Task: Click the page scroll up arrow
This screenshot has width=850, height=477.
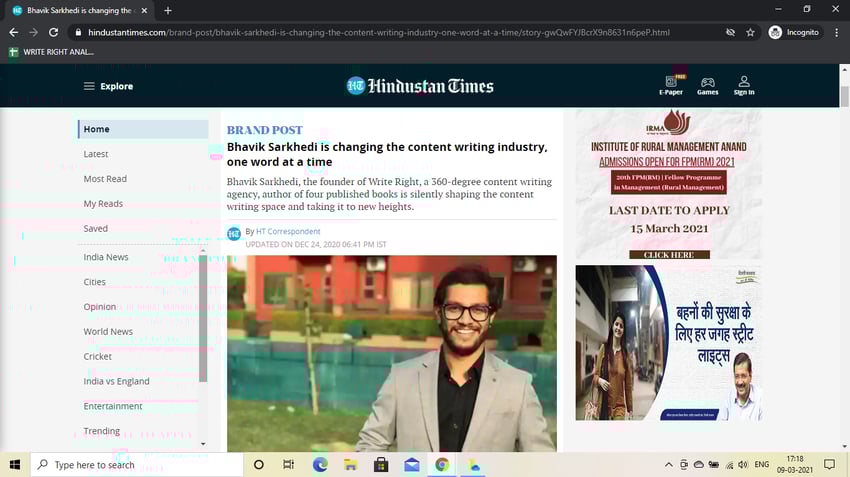Action: [845, 69]
